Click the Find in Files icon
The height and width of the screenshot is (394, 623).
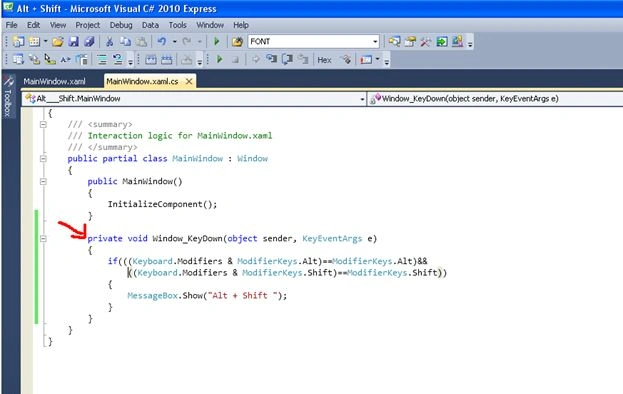click(x=237, y=41)
